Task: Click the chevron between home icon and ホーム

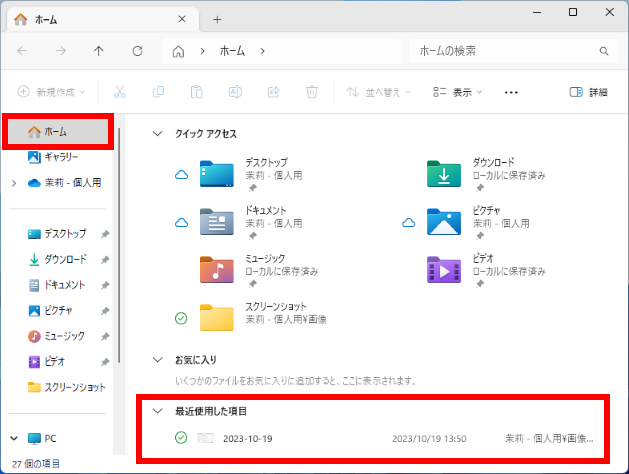Action: pyautogui.click(x=203, y=51)
